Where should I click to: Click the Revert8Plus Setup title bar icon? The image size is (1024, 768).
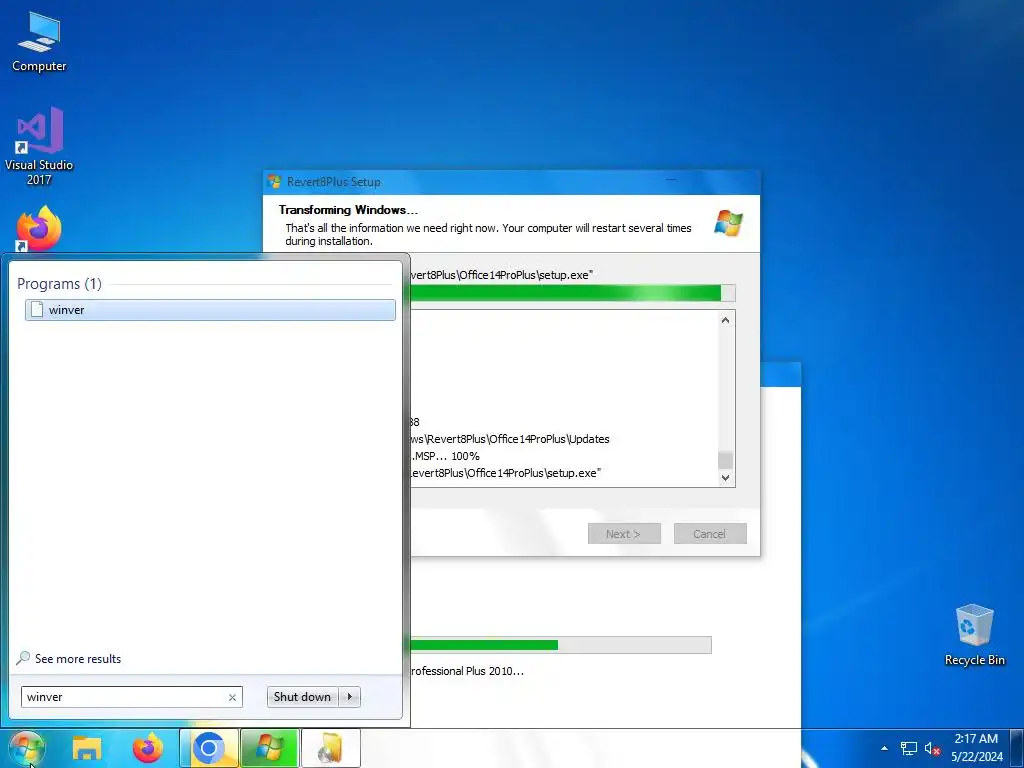(x=275, y=182)
